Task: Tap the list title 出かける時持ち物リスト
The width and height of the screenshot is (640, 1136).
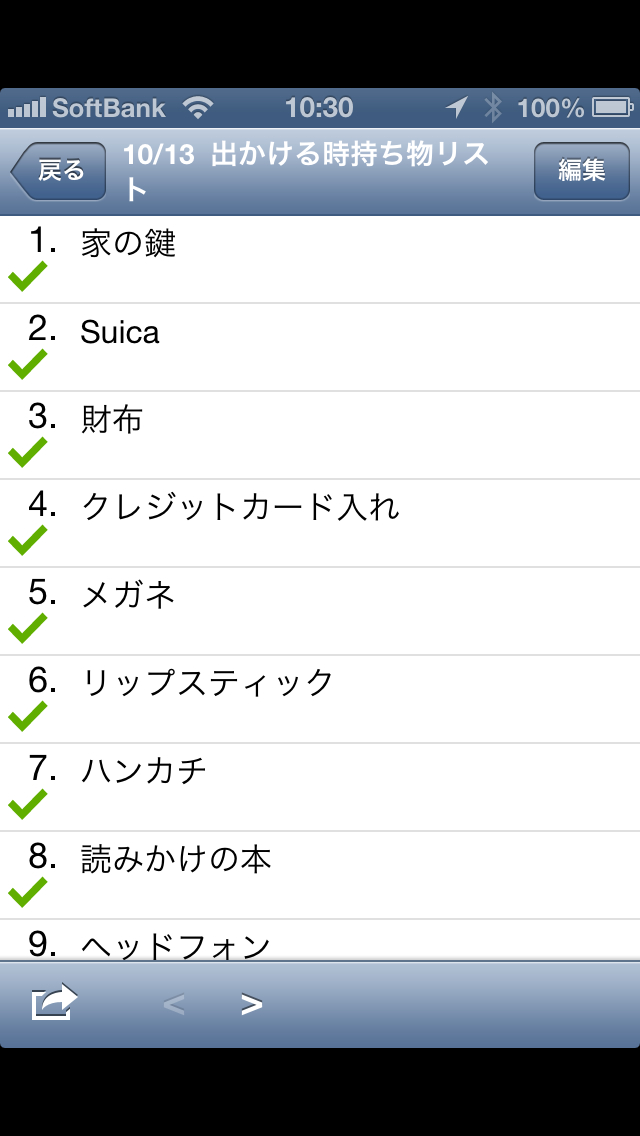Action: (305, 171)
